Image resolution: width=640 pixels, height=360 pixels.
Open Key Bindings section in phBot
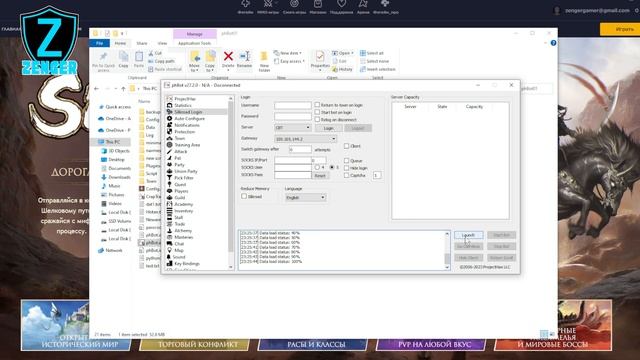(x=187, y=263)
